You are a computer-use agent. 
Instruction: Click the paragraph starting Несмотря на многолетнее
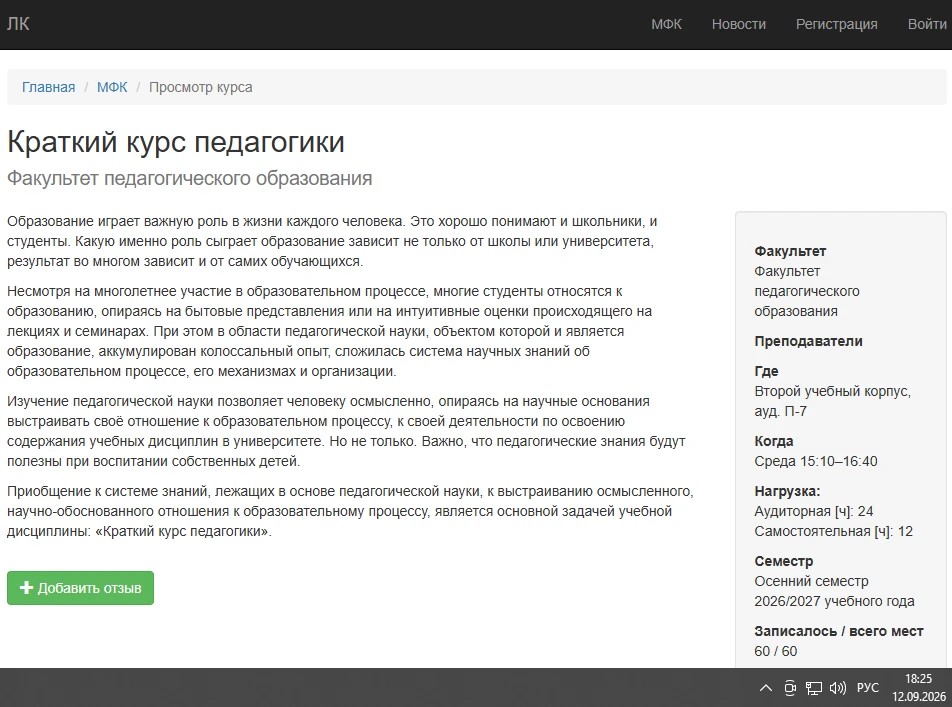pyautogui.click(x=329, y=332)
